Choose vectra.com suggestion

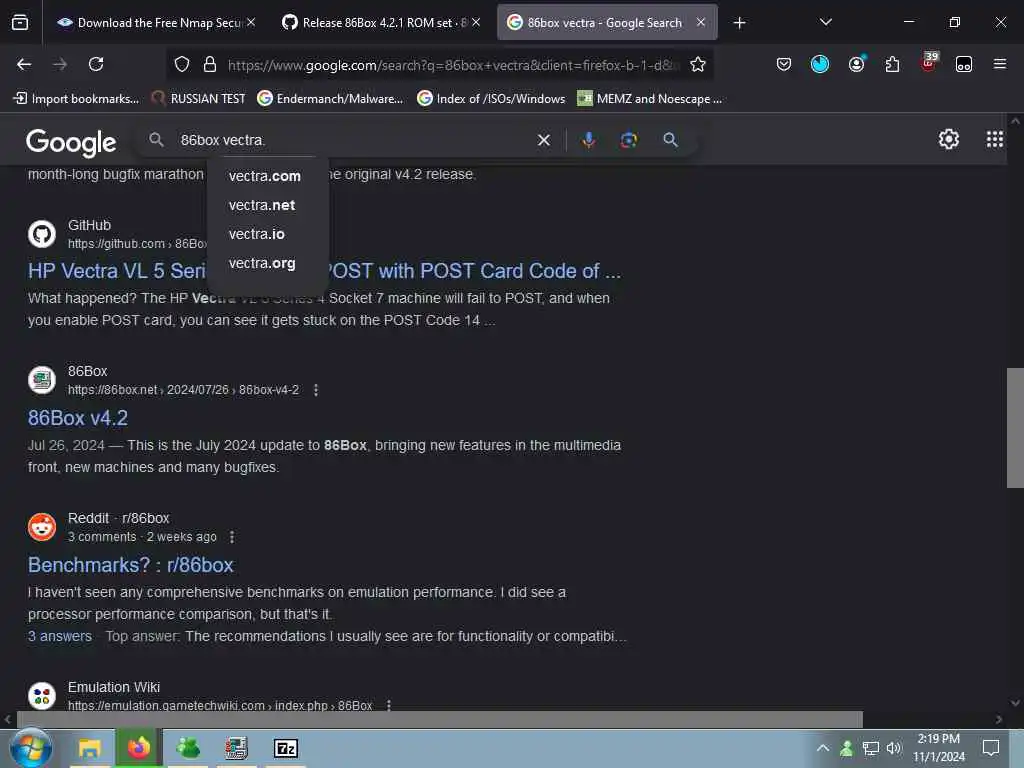264,176
